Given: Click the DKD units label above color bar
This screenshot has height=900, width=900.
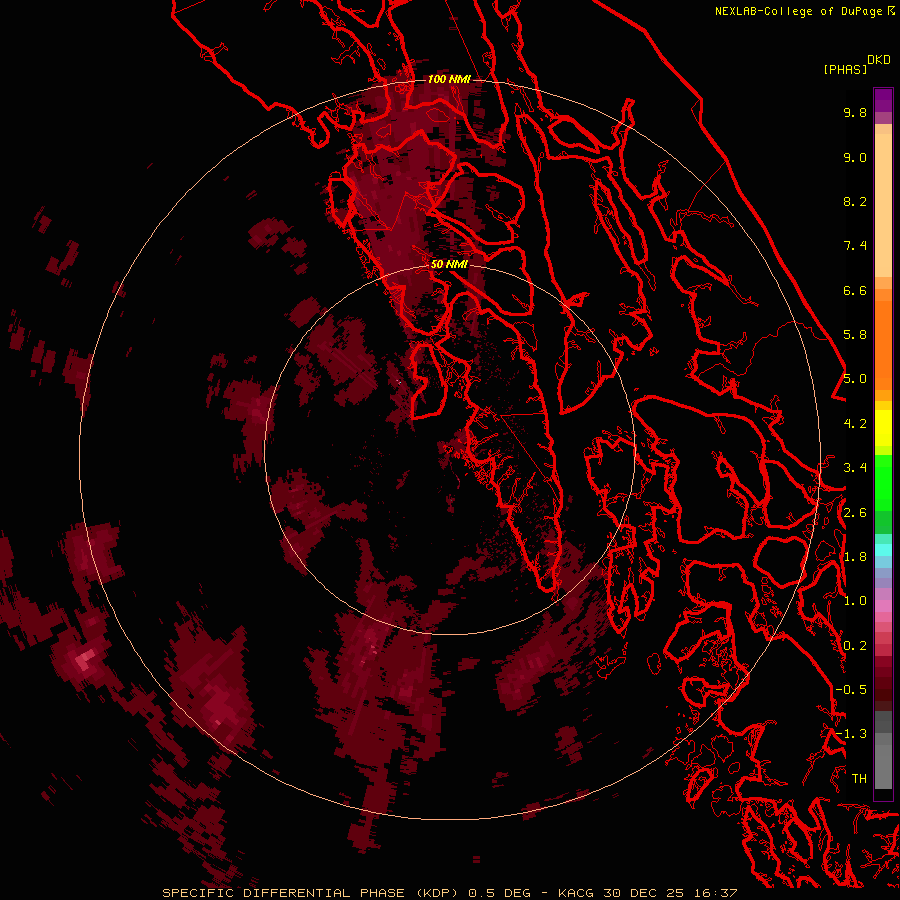Looking at the screenshot, I should tap(878, 60).
